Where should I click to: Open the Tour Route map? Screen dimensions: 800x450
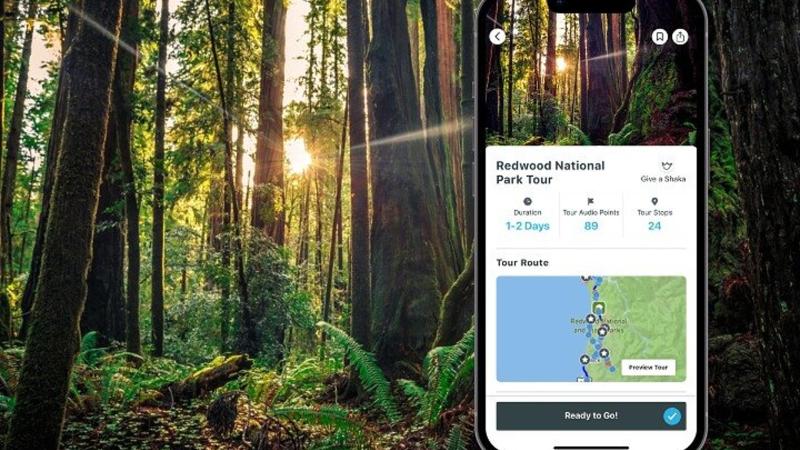pos(591,329)
